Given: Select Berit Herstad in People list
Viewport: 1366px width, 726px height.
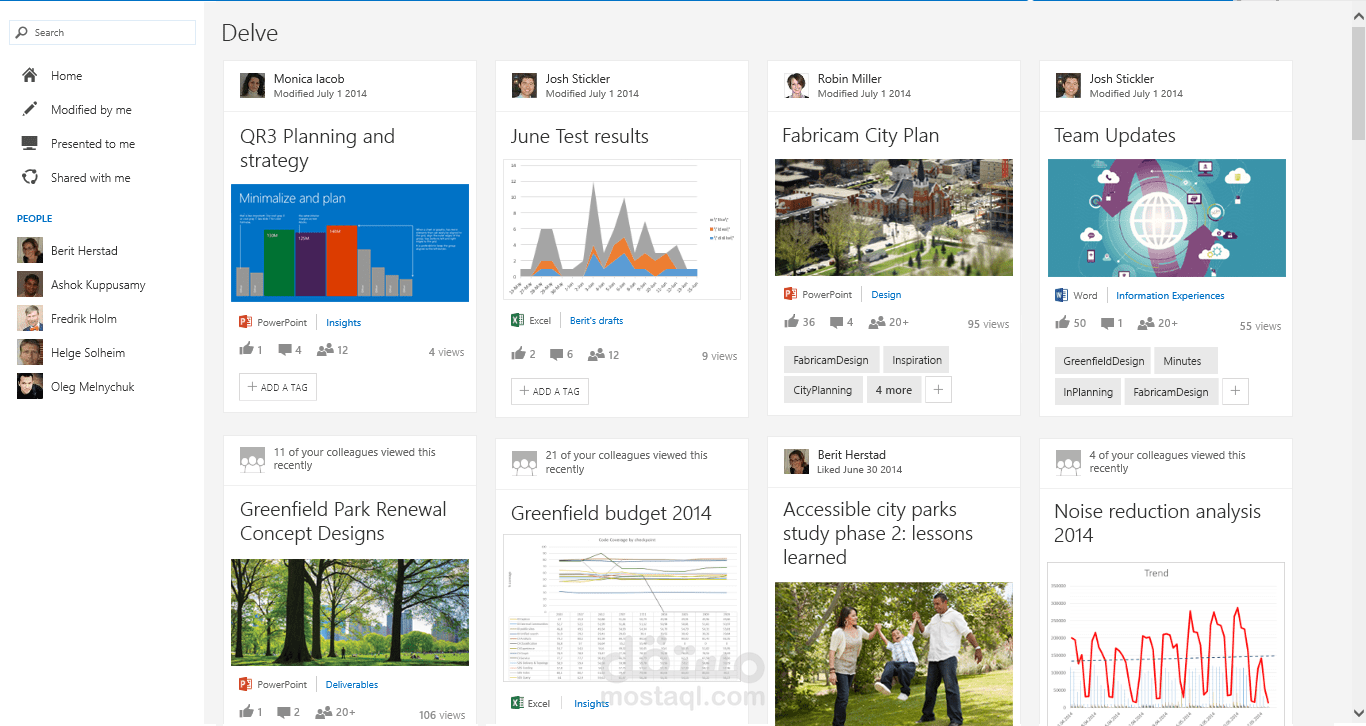Looking at the screenshot, I should (x=84, y=251).
